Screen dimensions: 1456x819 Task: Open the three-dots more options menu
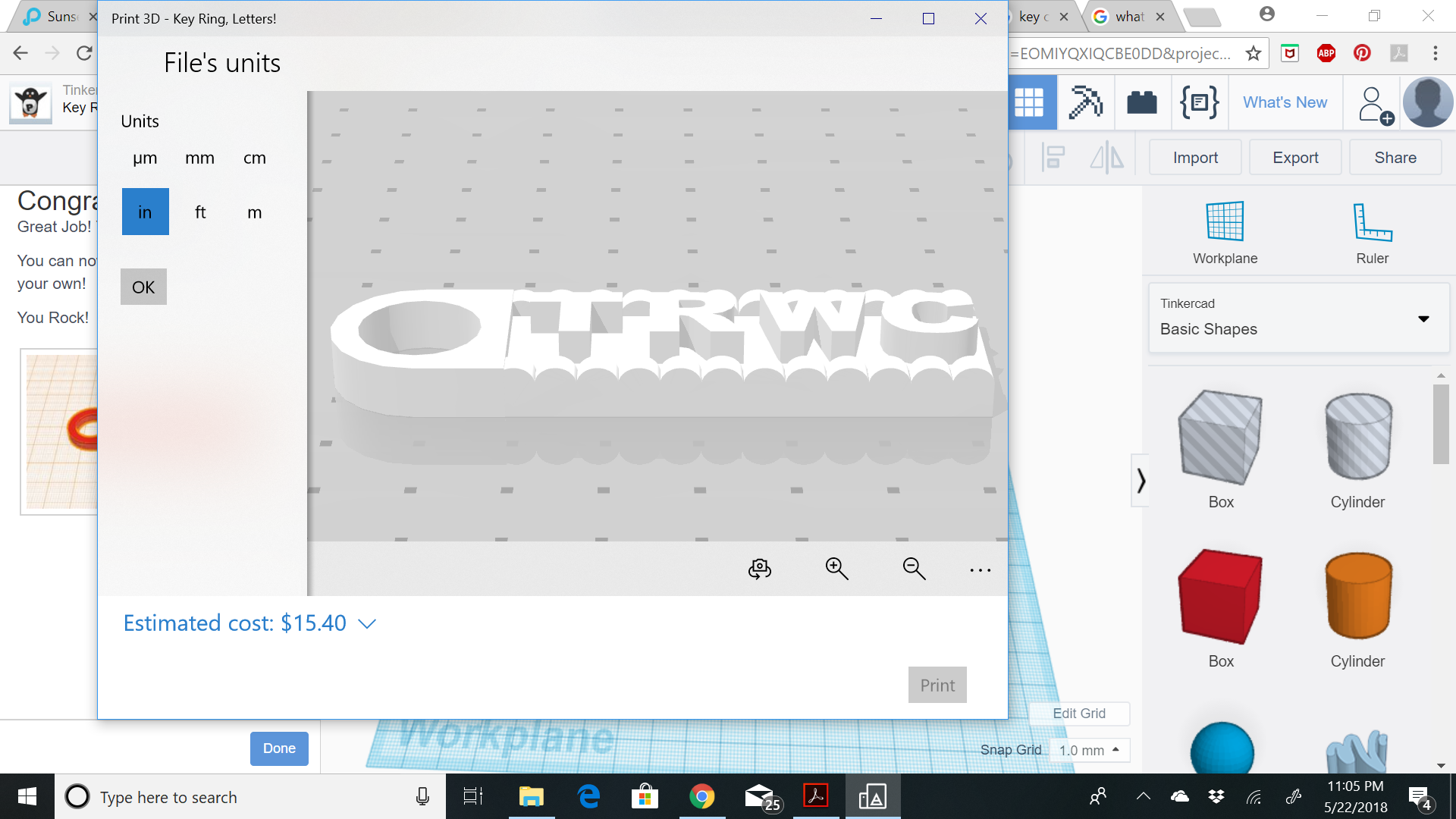point(980,570)
